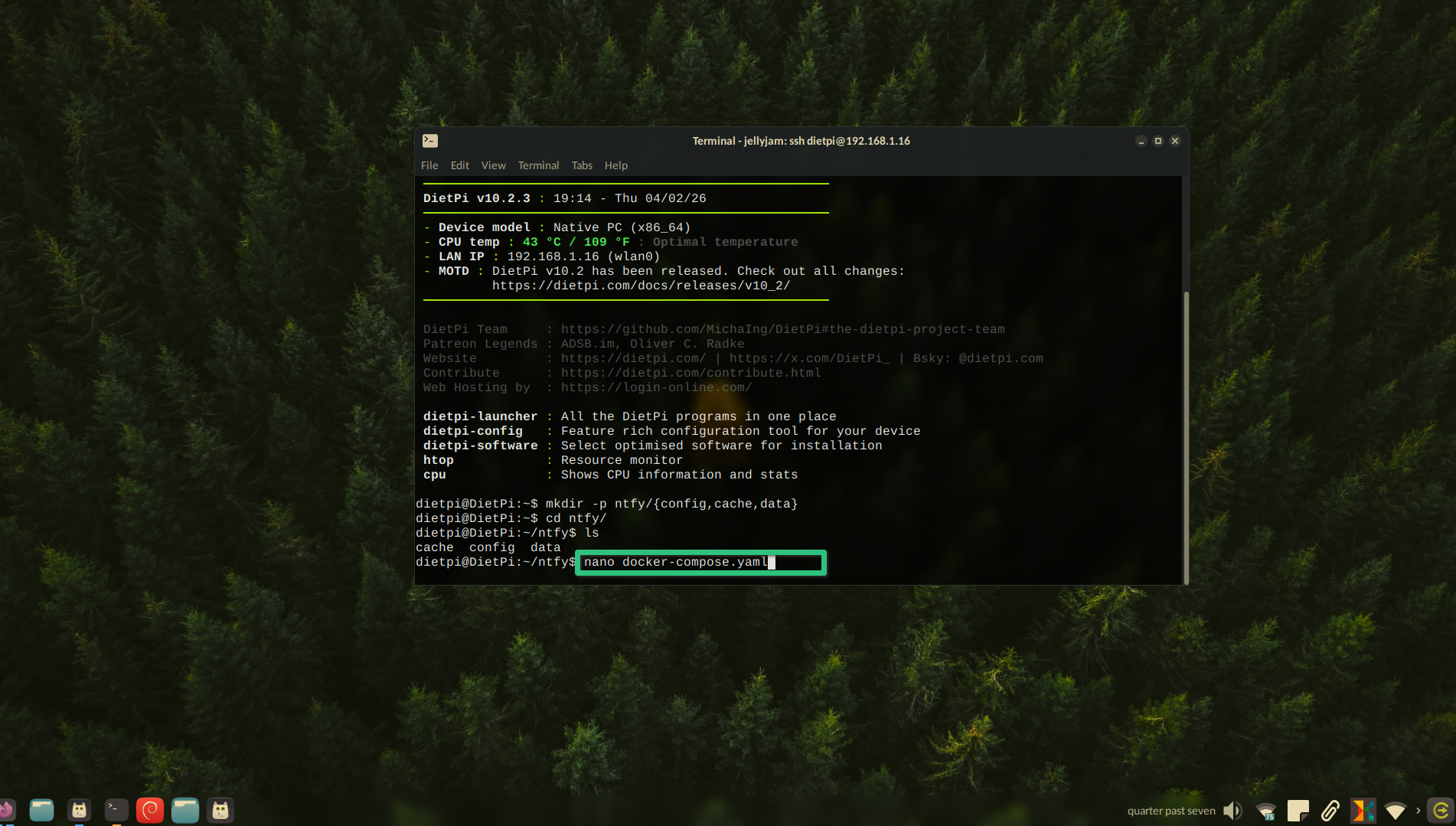Click the logout session icon

[x=1441, y=811]
